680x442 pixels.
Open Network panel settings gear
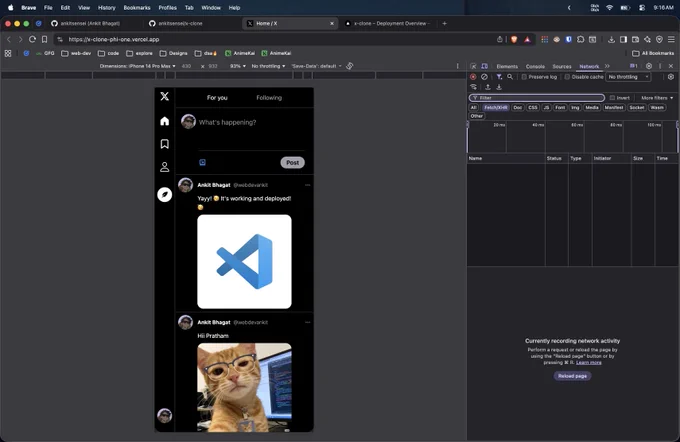coord(670,77)
